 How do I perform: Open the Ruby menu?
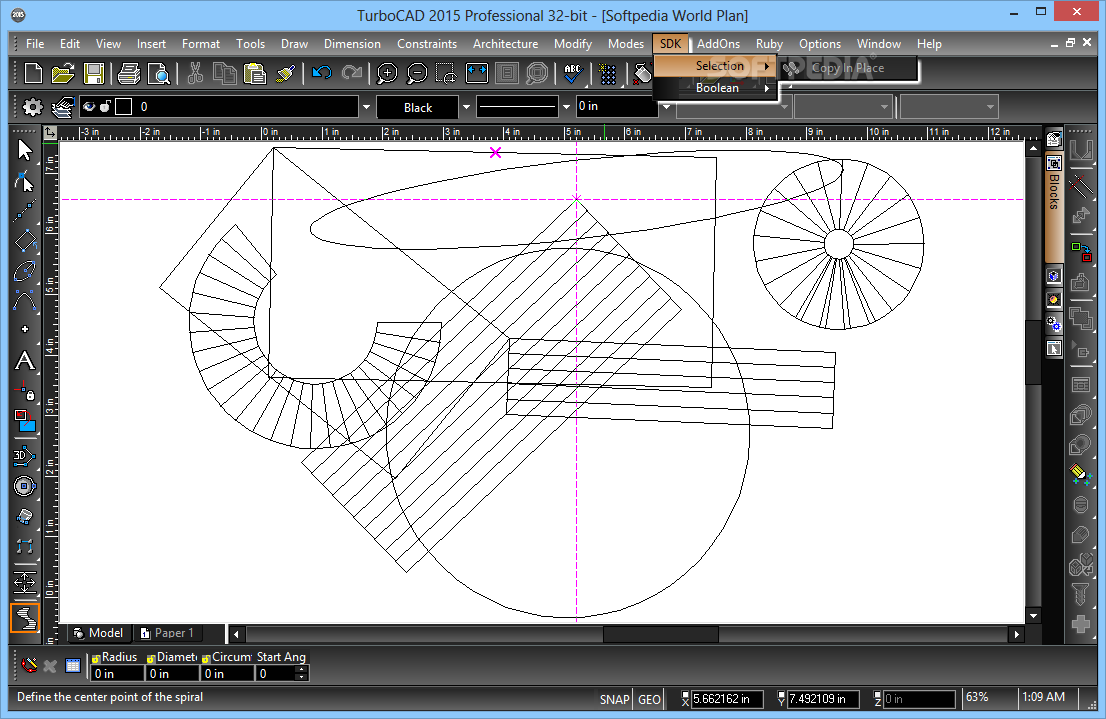click(770, 44)
